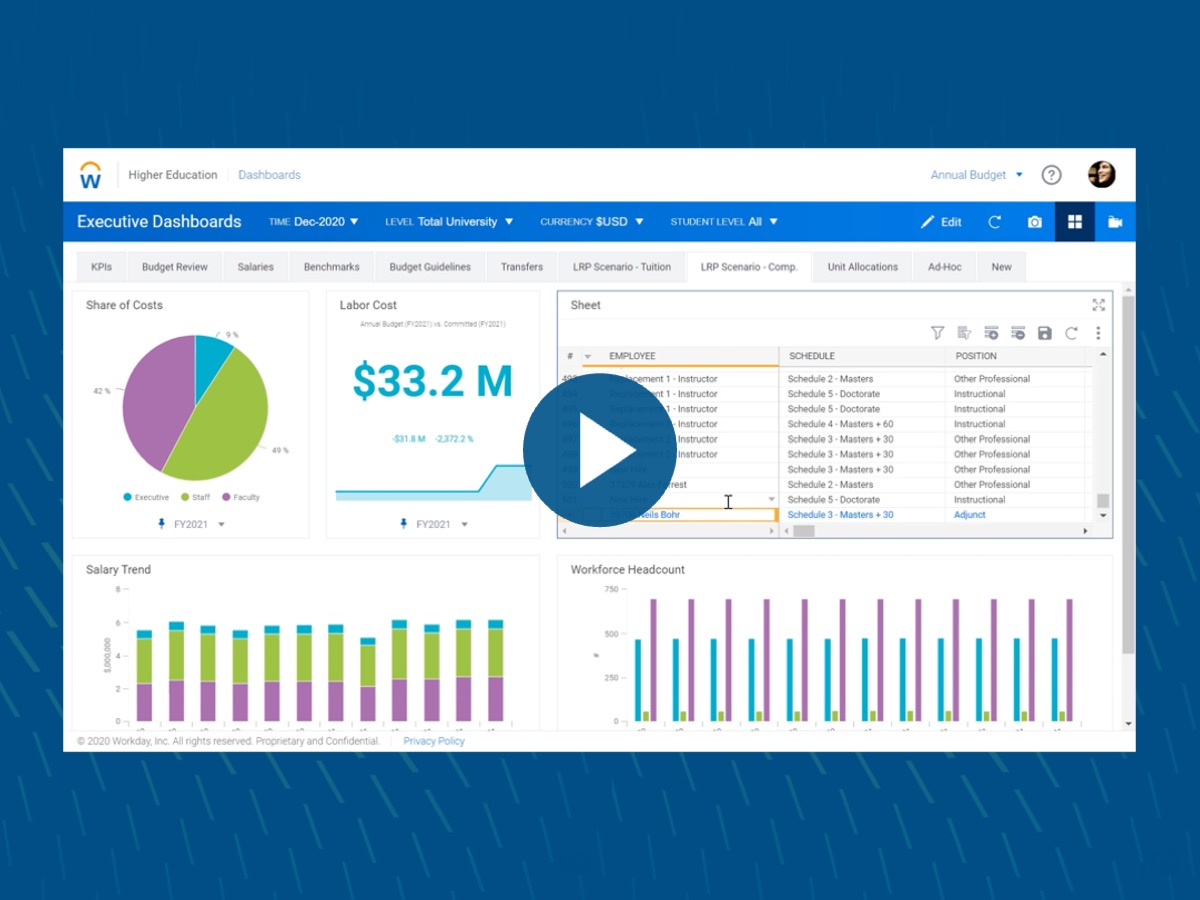This screenshot has width=1200, height=900.
Task: Change the STUDENT LEVEL All dropdown
Action: [x=723, y=221]
